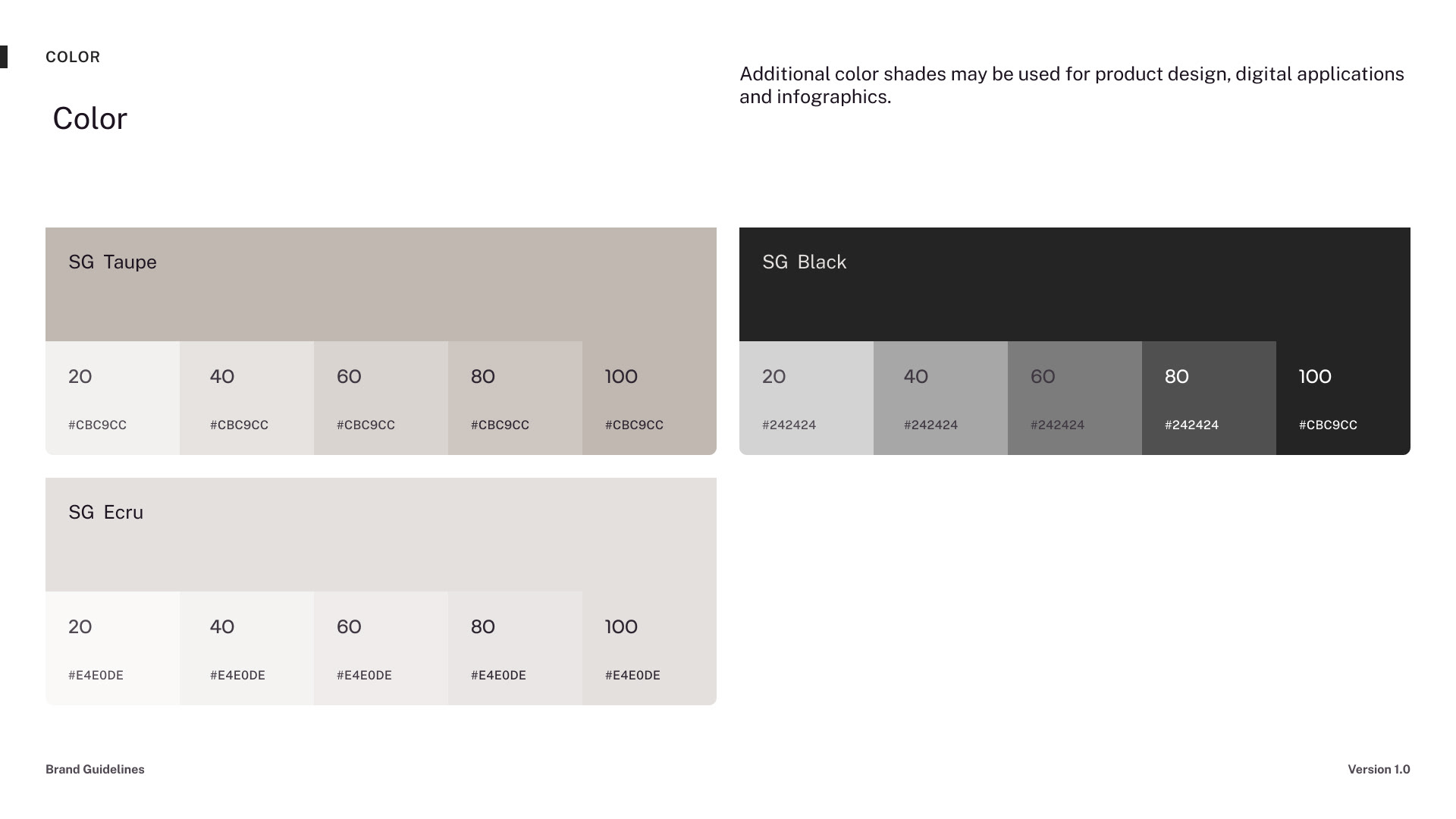Choose the SG Ecru 80 swatch
This screenshot has height=819, width=1456.
tap(515, 648)
